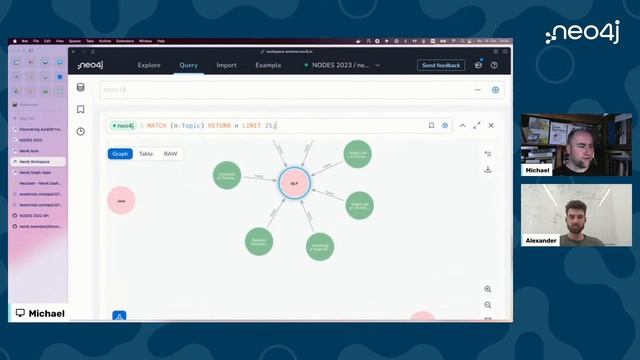Open the Help menu in menu bar
This screenshot has height=360, width=640.
tap(161, 41)
